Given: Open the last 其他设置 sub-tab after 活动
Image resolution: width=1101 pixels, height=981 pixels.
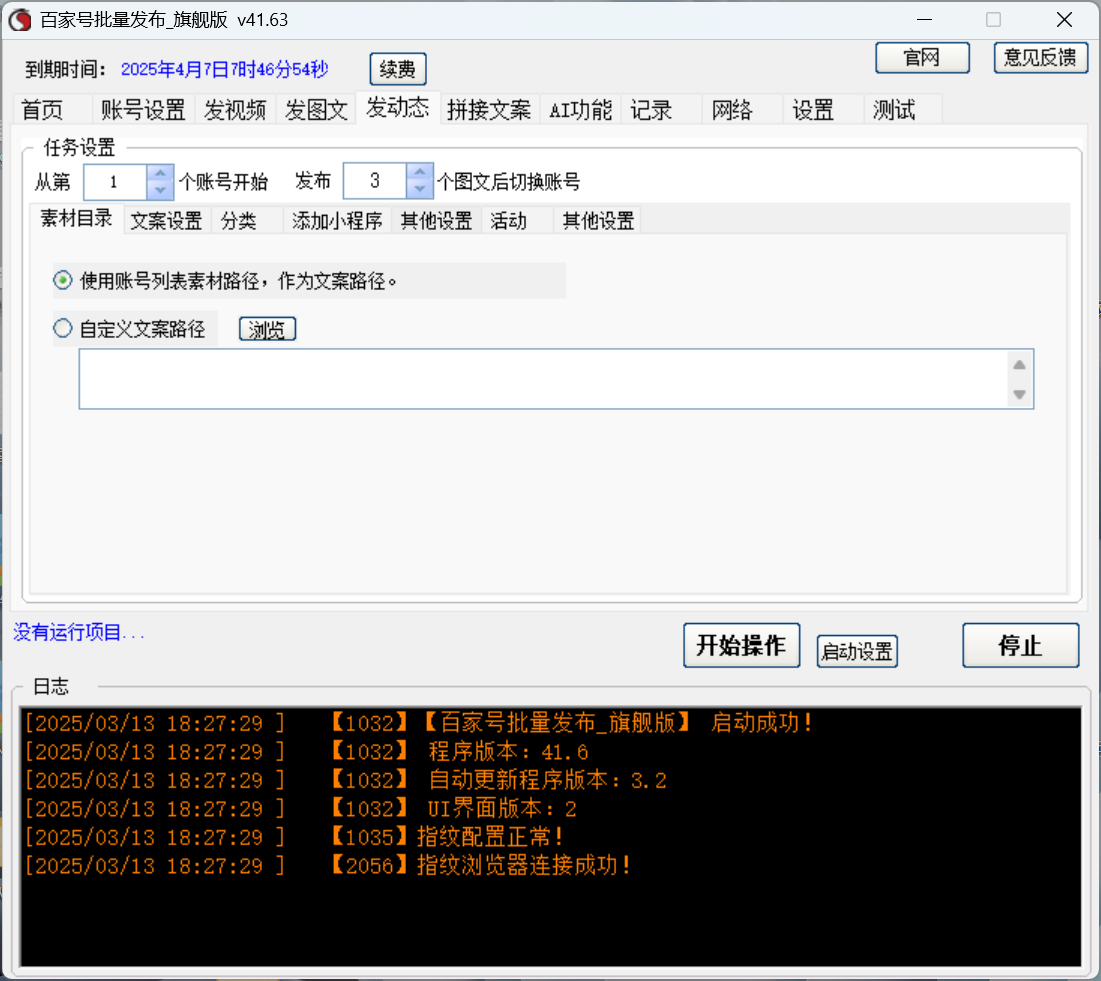Looking at the screenshot, I should tap(599, 221).
